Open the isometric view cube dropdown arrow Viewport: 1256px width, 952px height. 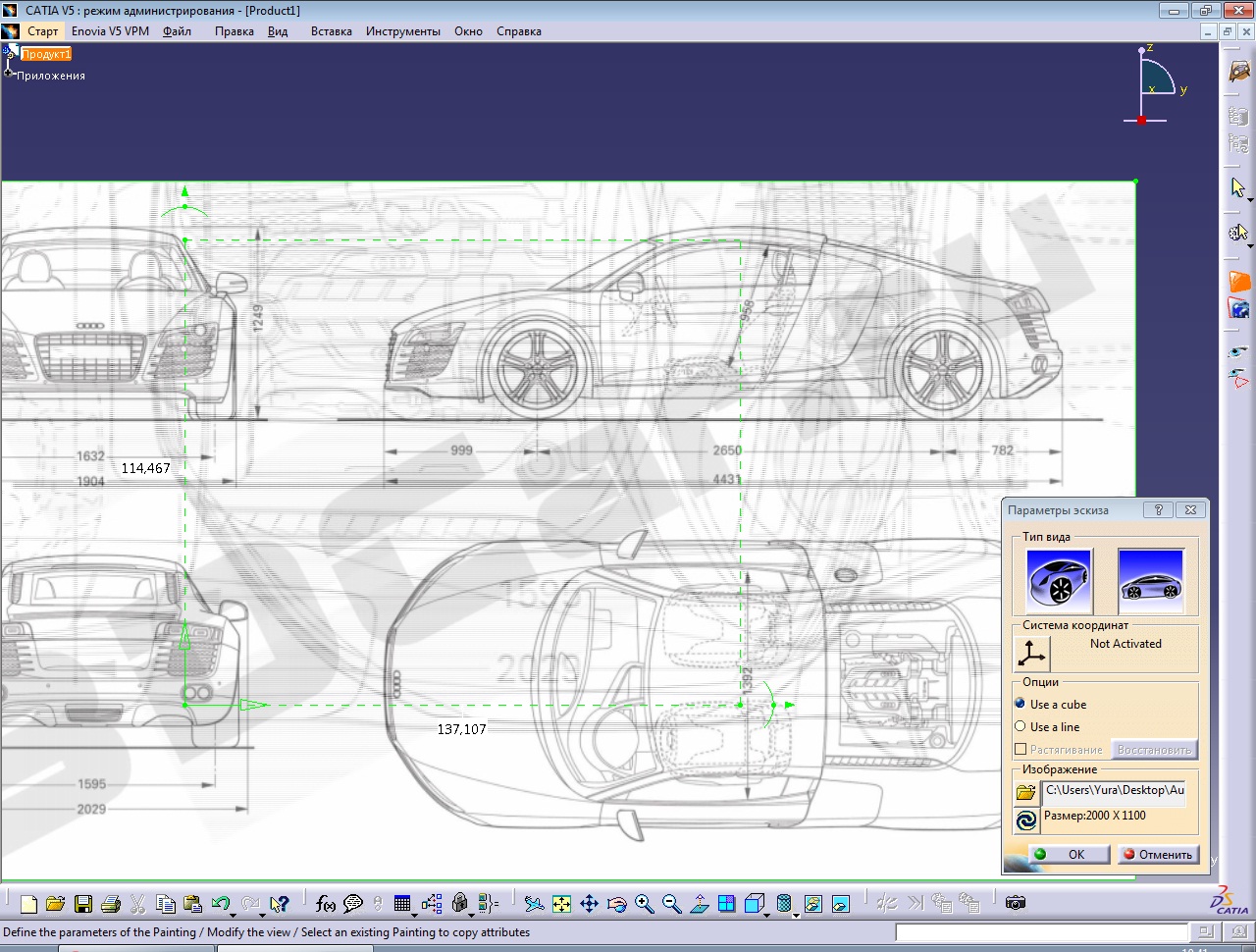[767, 915]
